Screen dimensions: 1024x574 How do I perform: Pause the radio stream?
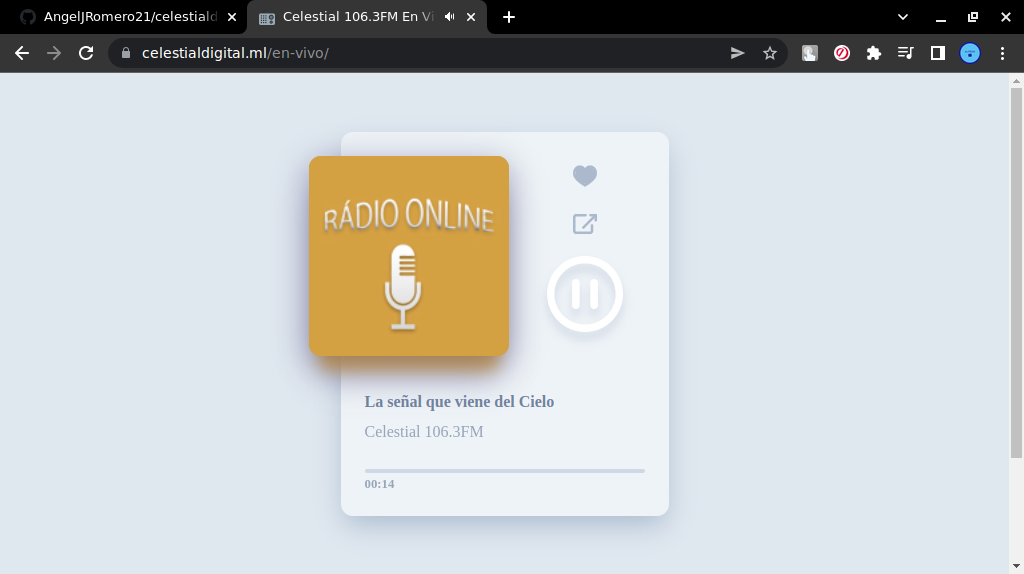[x=584, y=294]
